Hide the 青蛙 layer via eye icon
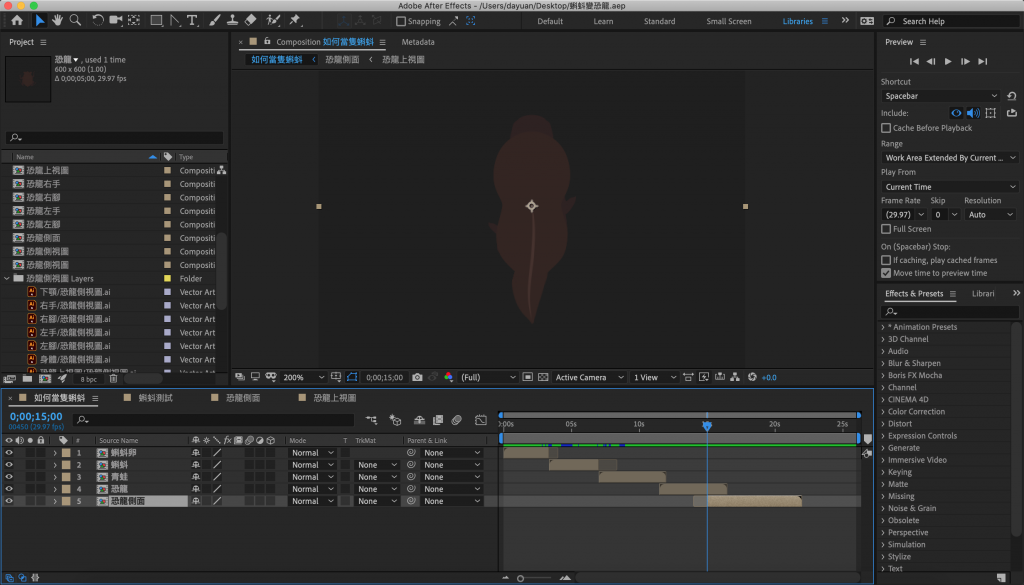 [x=9, y=477]
